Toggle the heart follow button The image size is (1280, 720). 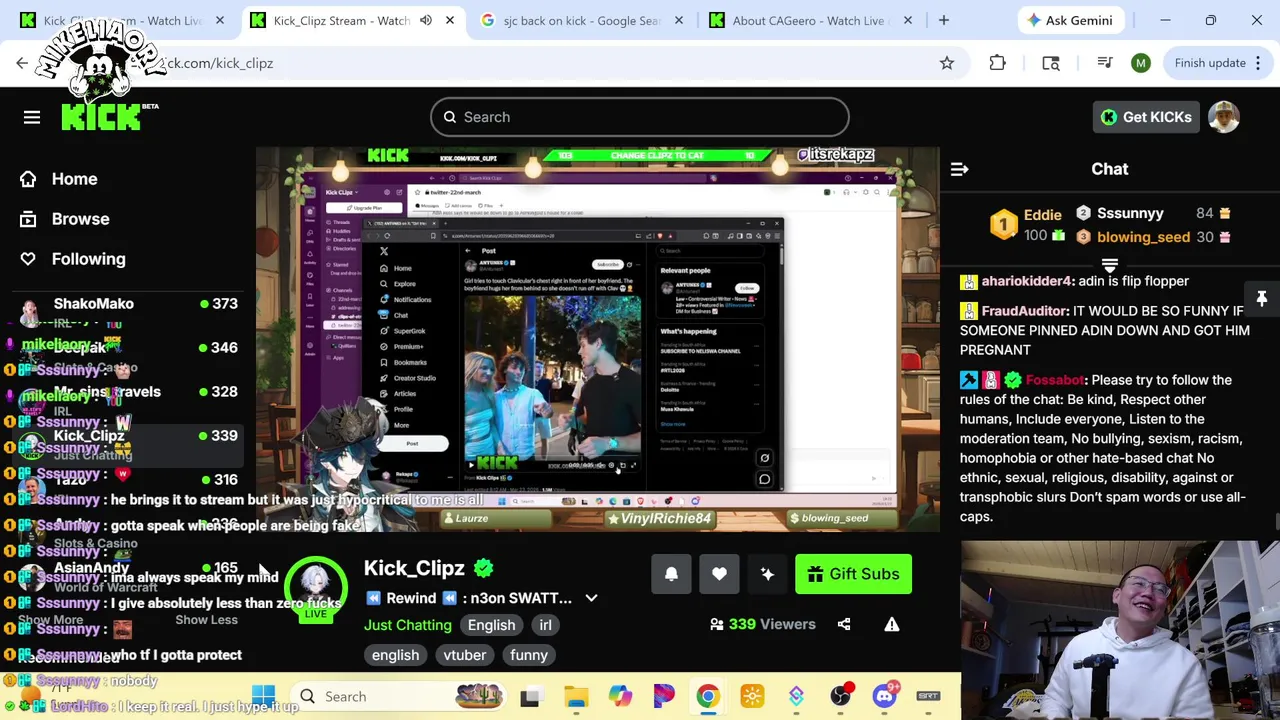[719, 574]
